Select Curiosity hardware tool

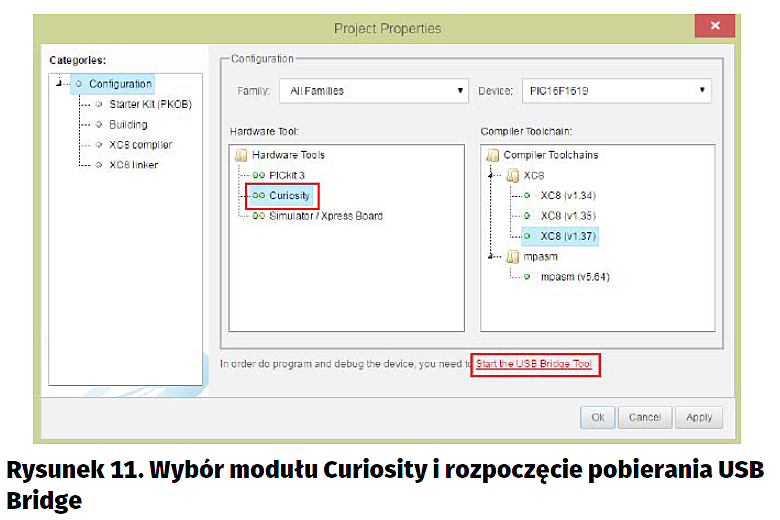(x=289, y=195)
